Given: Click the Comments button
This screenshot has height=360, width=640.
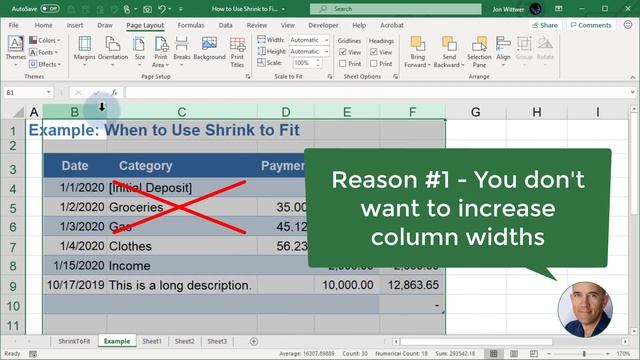Looking at the screenshot, I should click(x=591, y=25).
